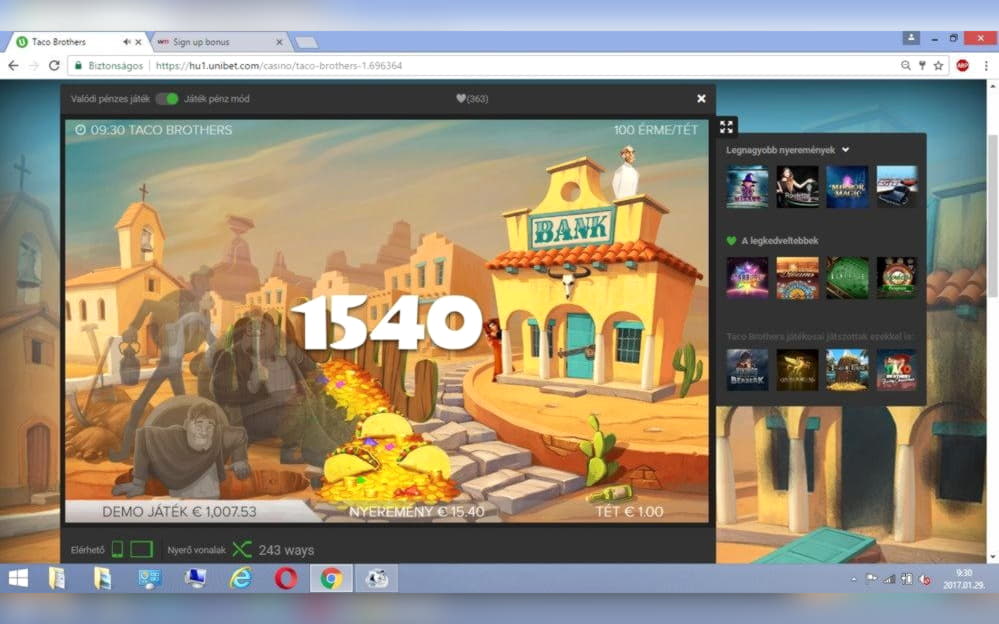This screenshot has height=624, width=999.
Task: Expand game to fullscreen with arrows icon
Action: (x=726, y=127)
